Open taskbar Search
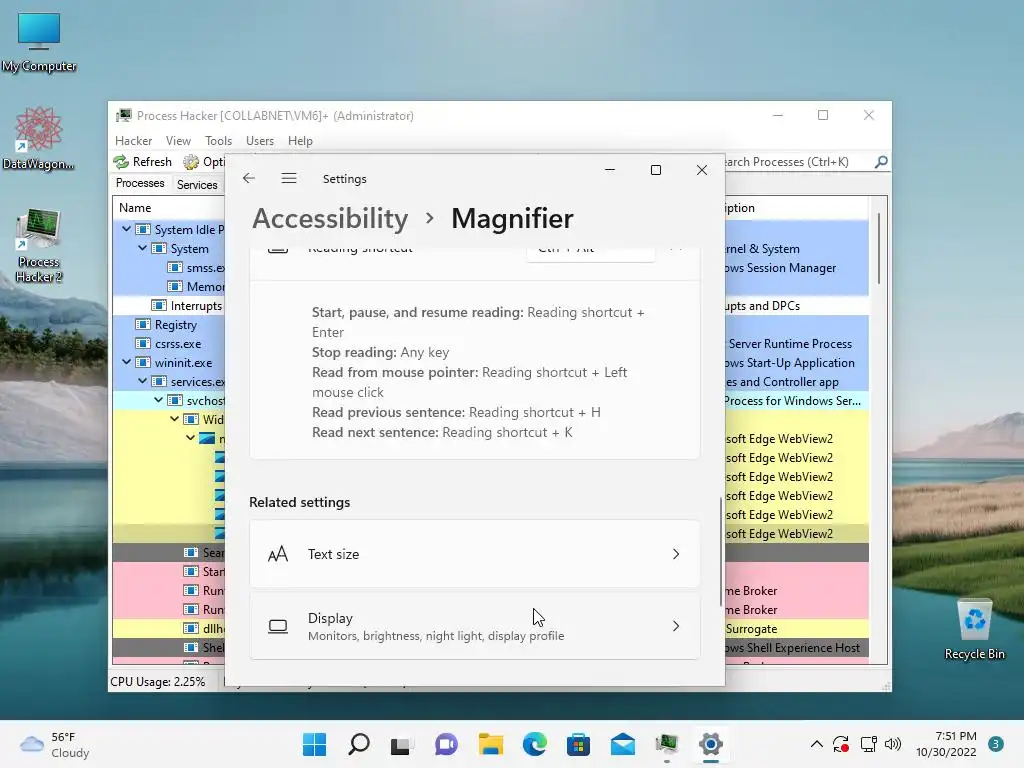This screenshot has height=768, width=1024. pos(359,744)
